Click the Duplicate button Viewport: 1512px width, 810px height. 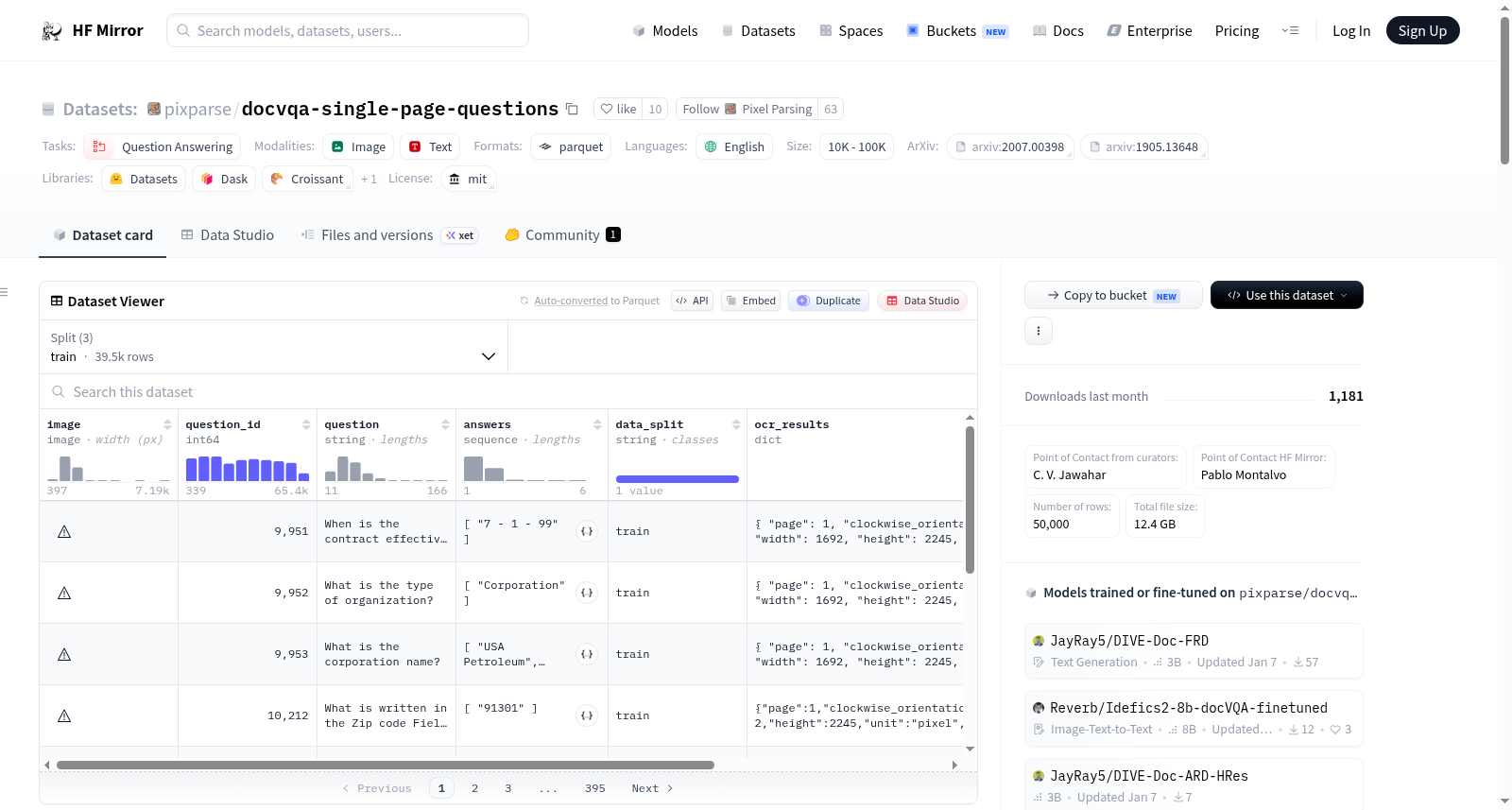pyautogui.click(x=829, y=301)
